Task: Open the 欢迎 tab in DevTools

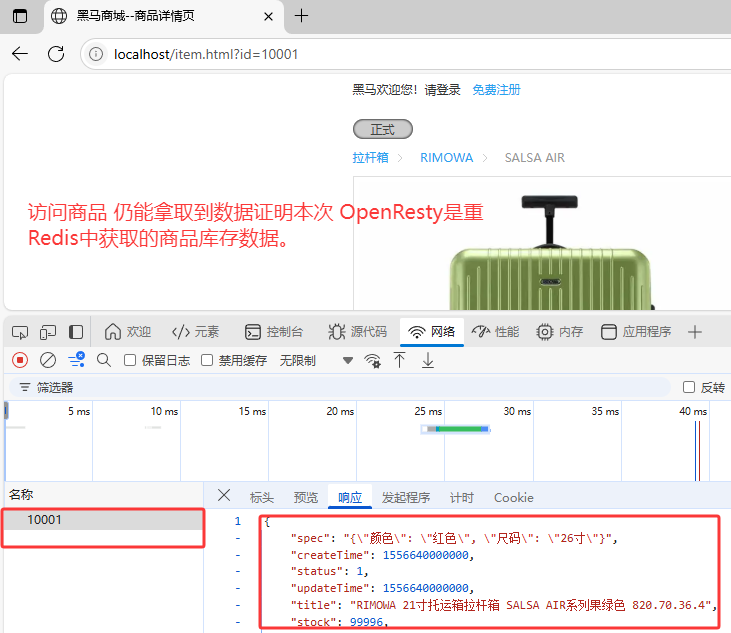Action: [128, 332]
